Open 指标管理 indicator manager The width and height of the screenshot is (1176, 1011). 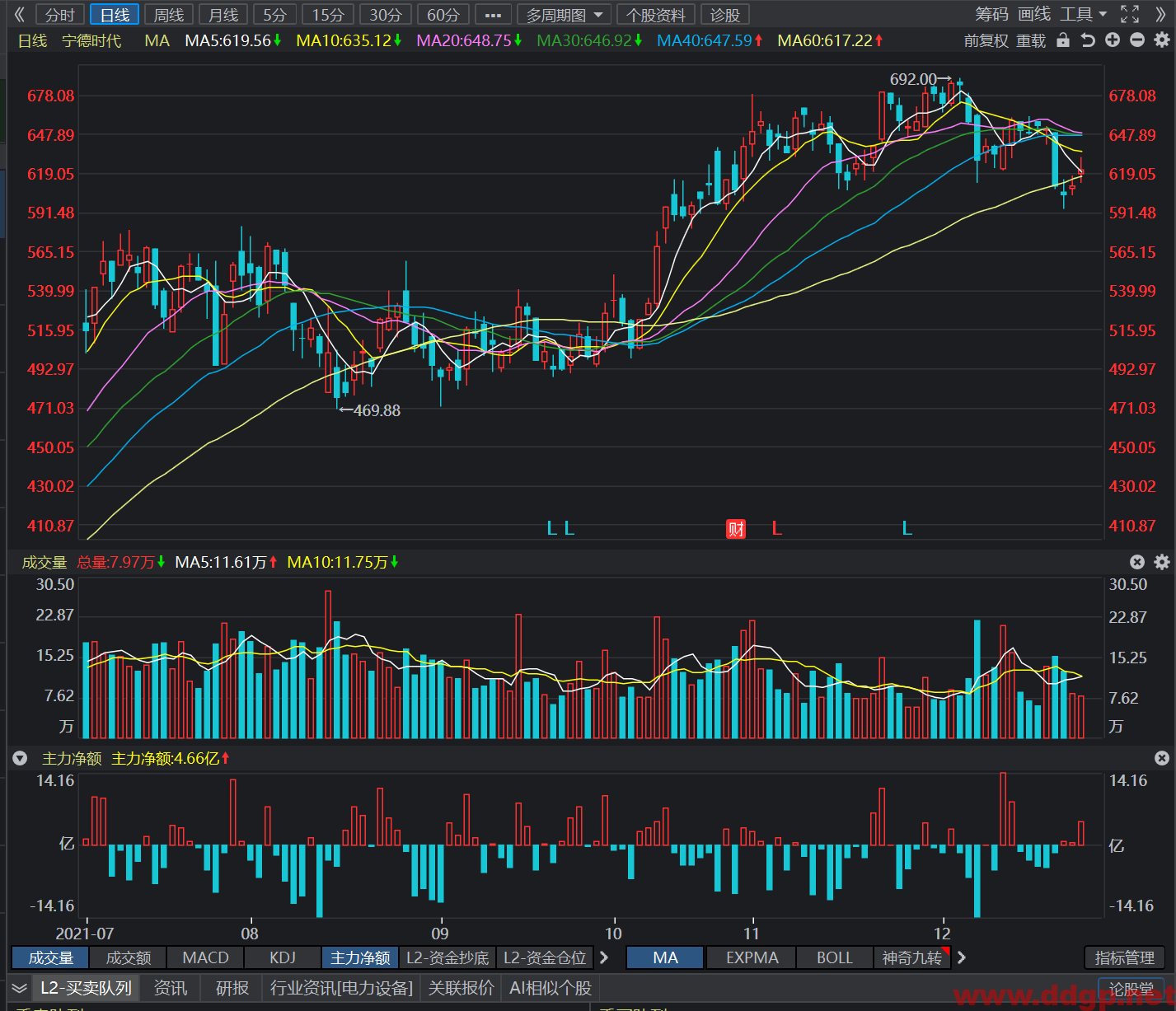[1124, 957]
